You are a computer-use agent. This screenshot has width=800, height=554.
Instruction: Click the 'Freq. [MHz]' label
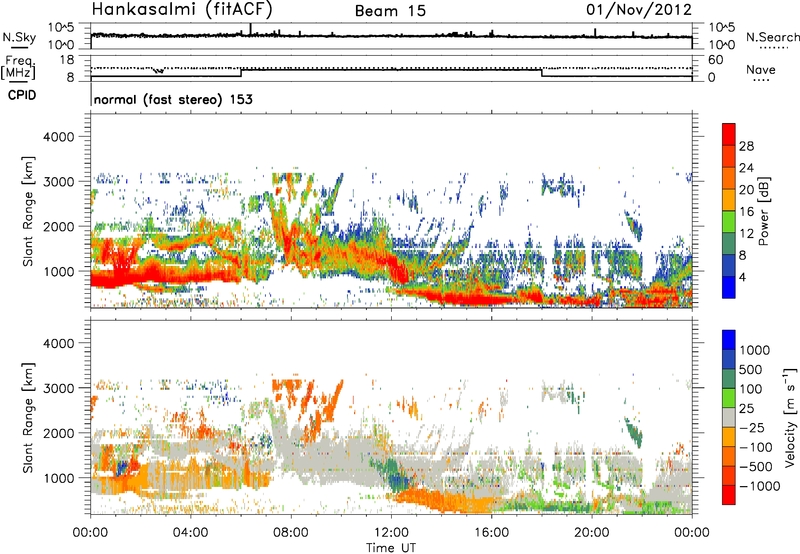18,67
